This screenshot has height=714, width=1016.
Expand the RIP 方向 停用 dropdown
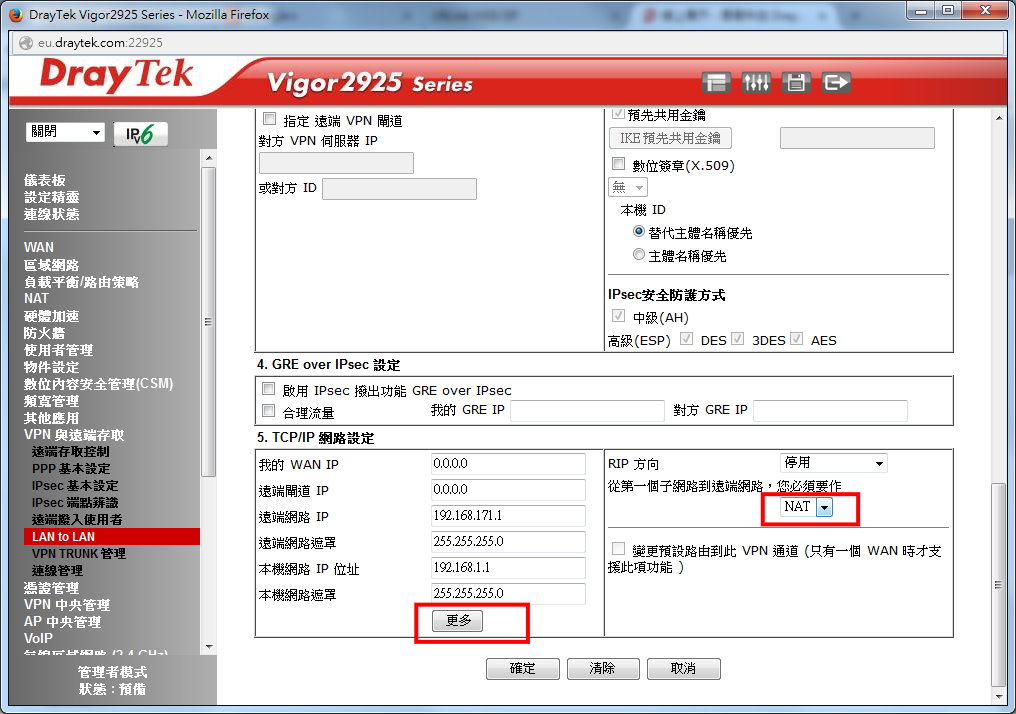pyautogui.click(x=834, y=463)
